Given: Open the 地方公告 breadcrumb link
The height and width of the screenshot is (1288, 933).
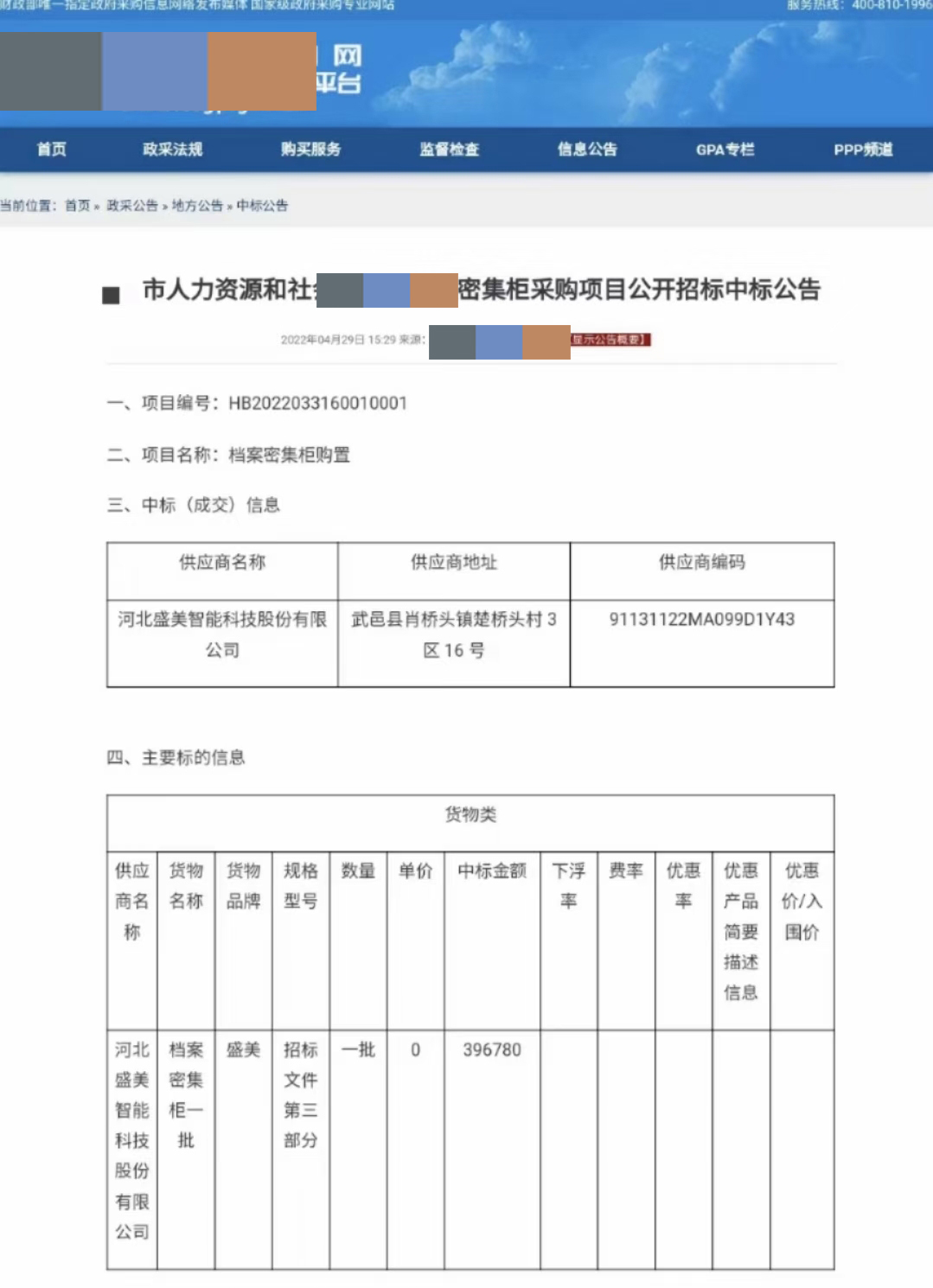Looking at the screenshot, I should pos(197,206).
